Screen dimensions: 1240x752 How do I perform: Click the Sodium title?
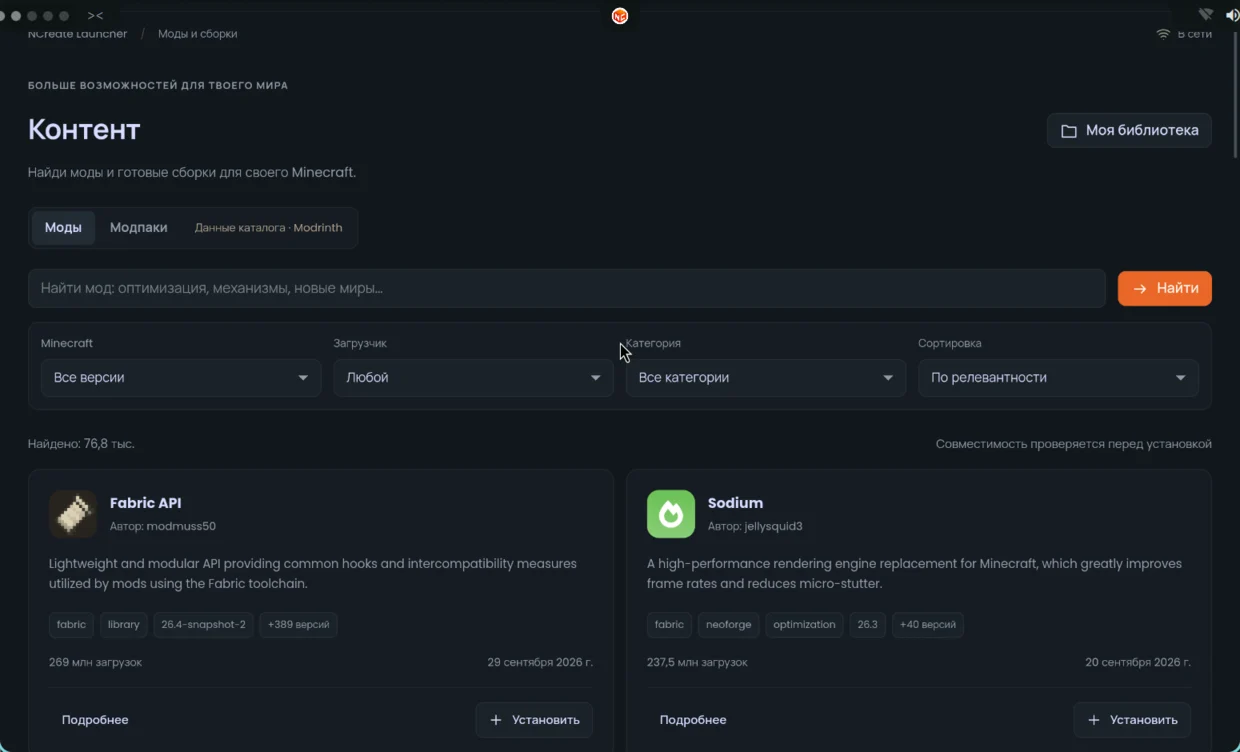735,503
